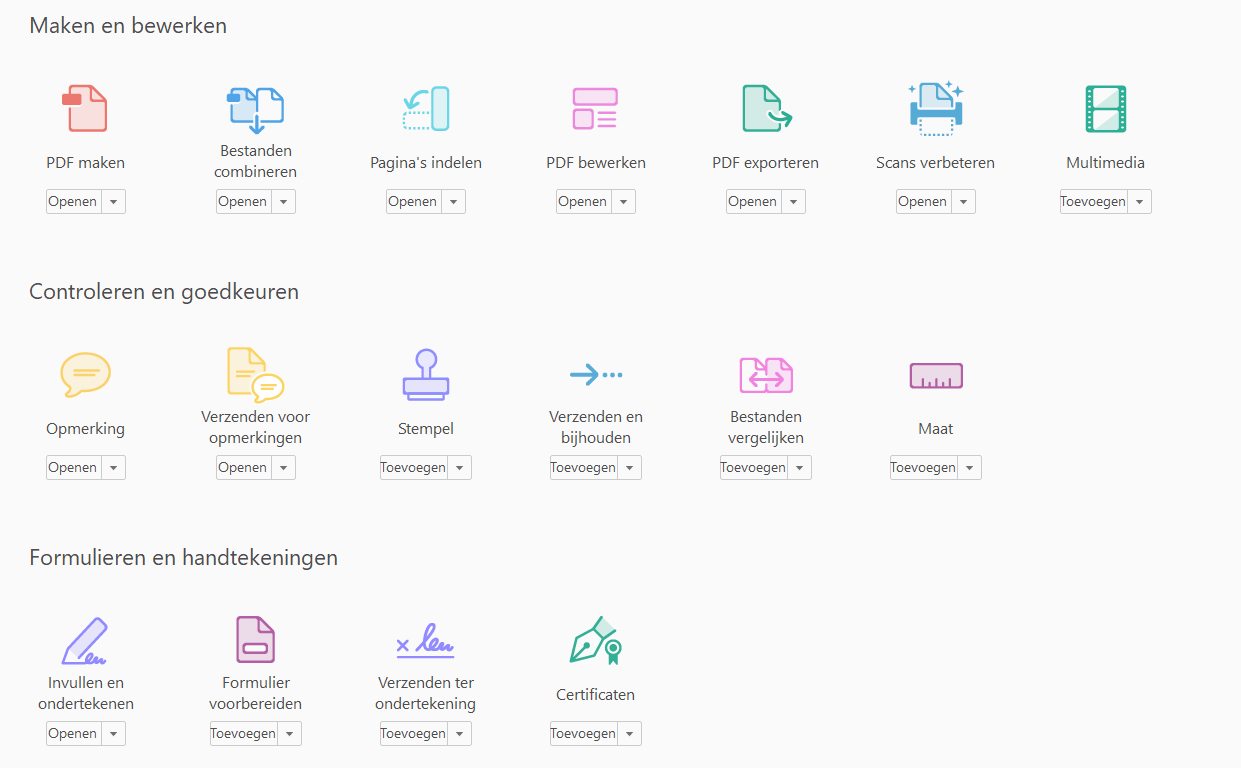
Task: Click the Stempel stamp icon
Action: [x=426, y=375]
